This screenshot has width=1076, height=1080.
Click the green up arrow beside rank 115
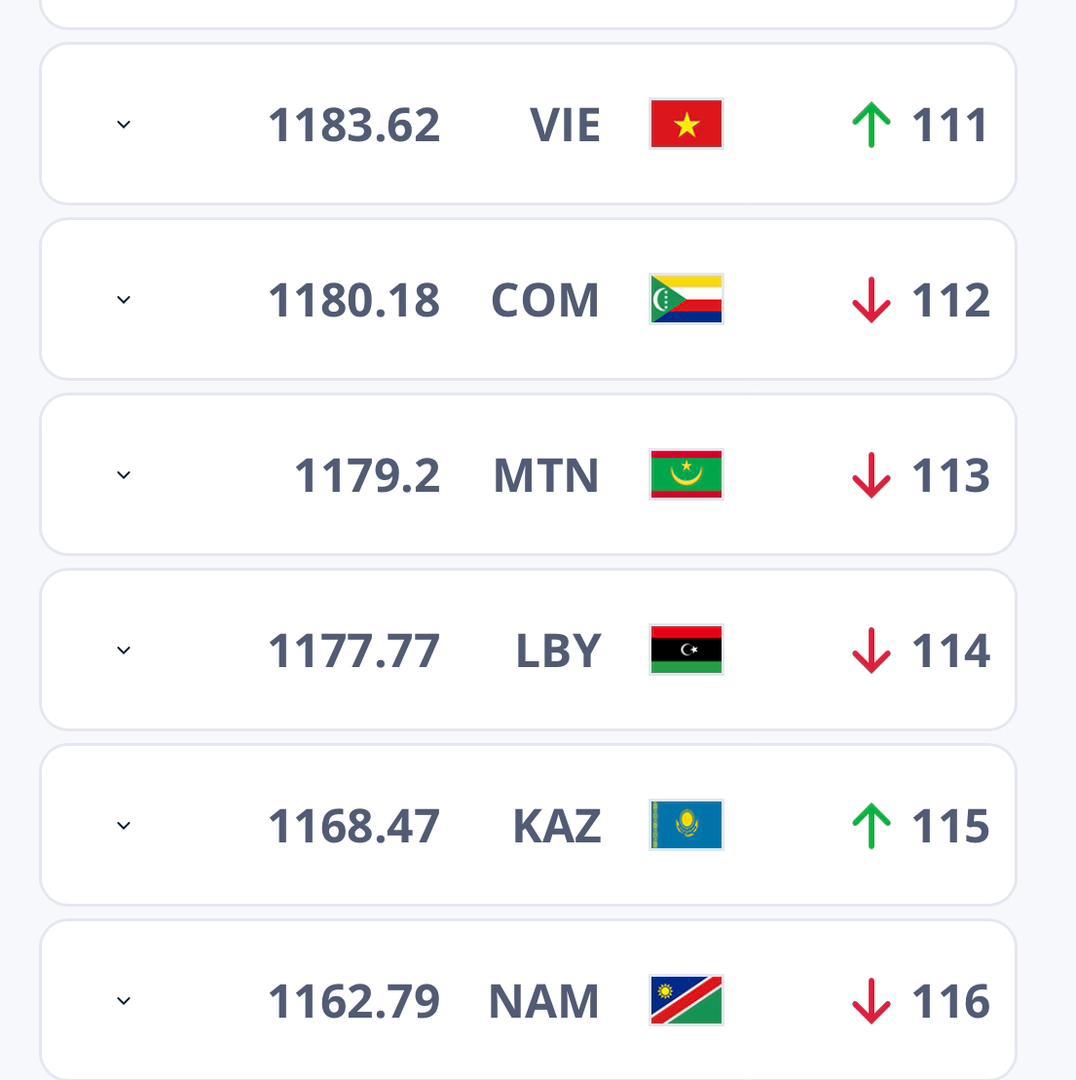tap(871, 826)
